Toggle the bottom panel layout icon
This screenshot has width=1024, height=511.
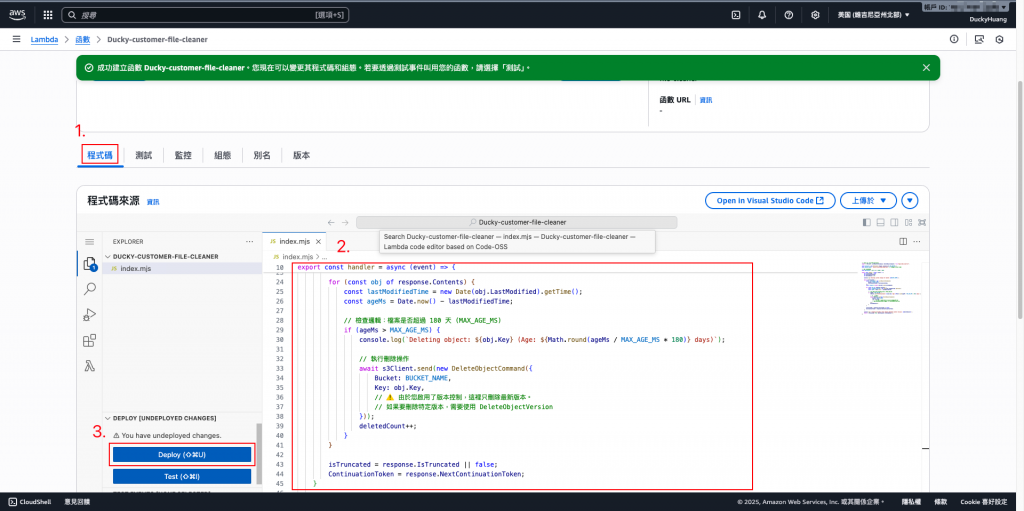pos(880,223)
